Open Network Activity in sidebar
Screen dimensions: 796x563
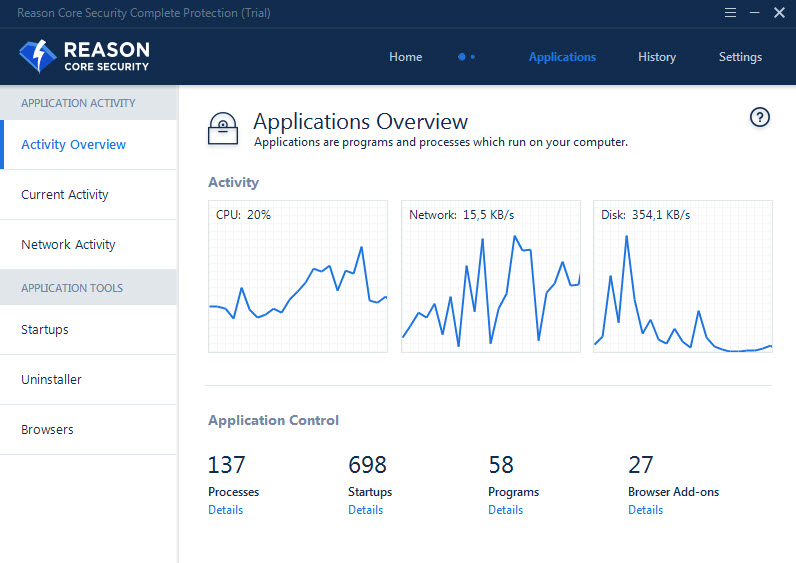(x=68, y=245)
